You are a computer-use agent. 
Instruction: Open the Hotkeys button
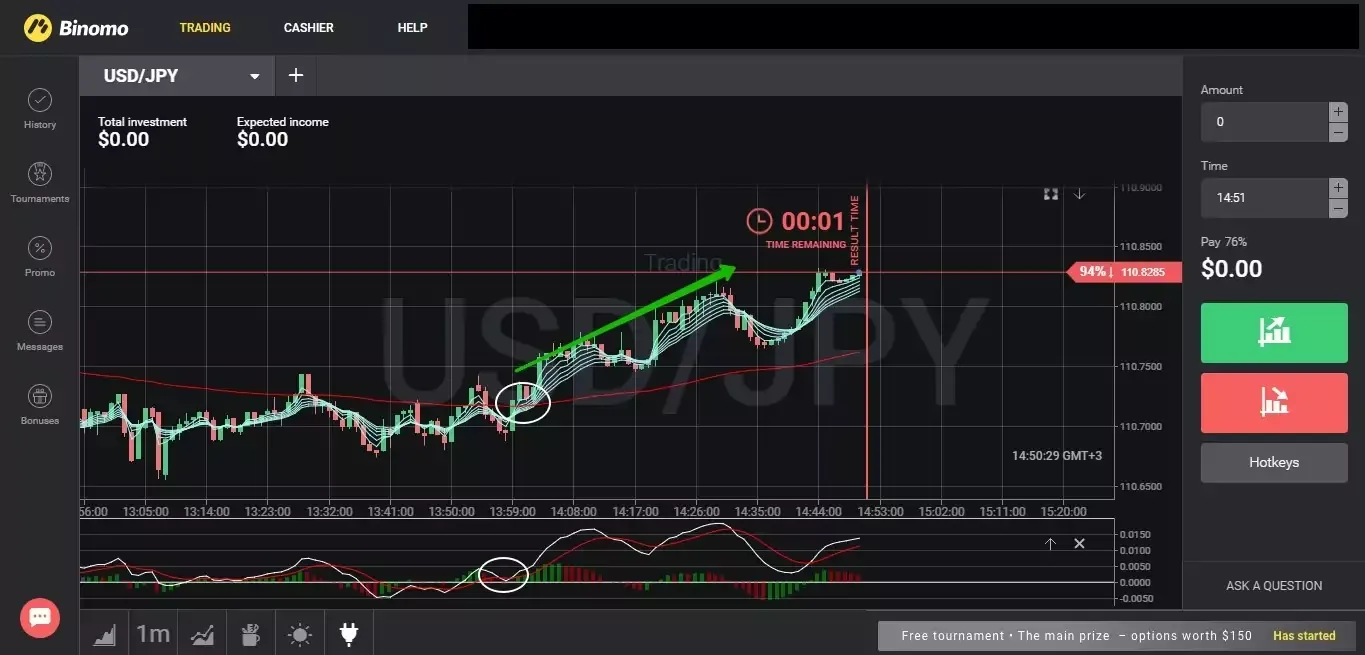coord(1274,463)
